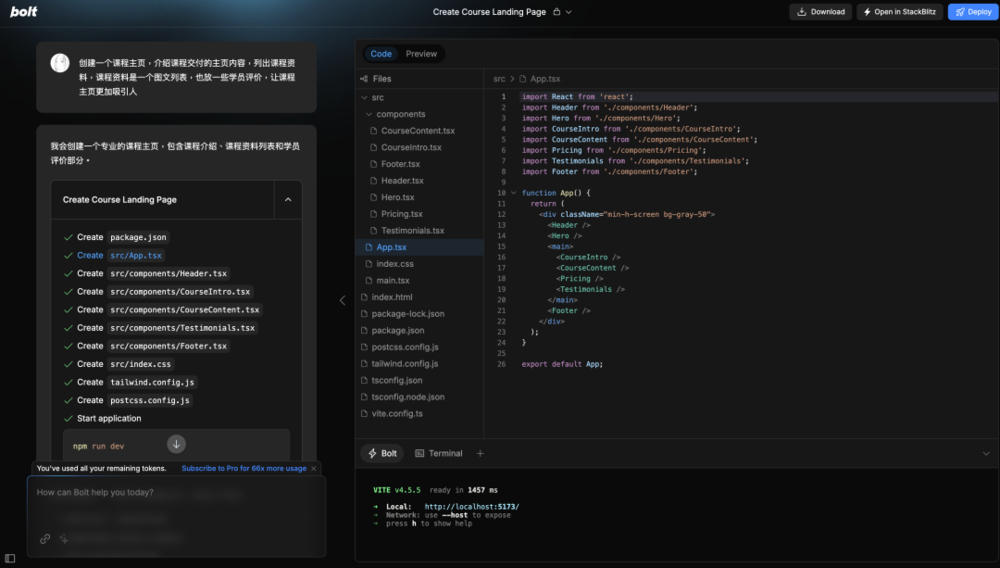This screenshot has width=1000, height=568.
Task: Click the attach link icon in chat input
Action: 45,538
